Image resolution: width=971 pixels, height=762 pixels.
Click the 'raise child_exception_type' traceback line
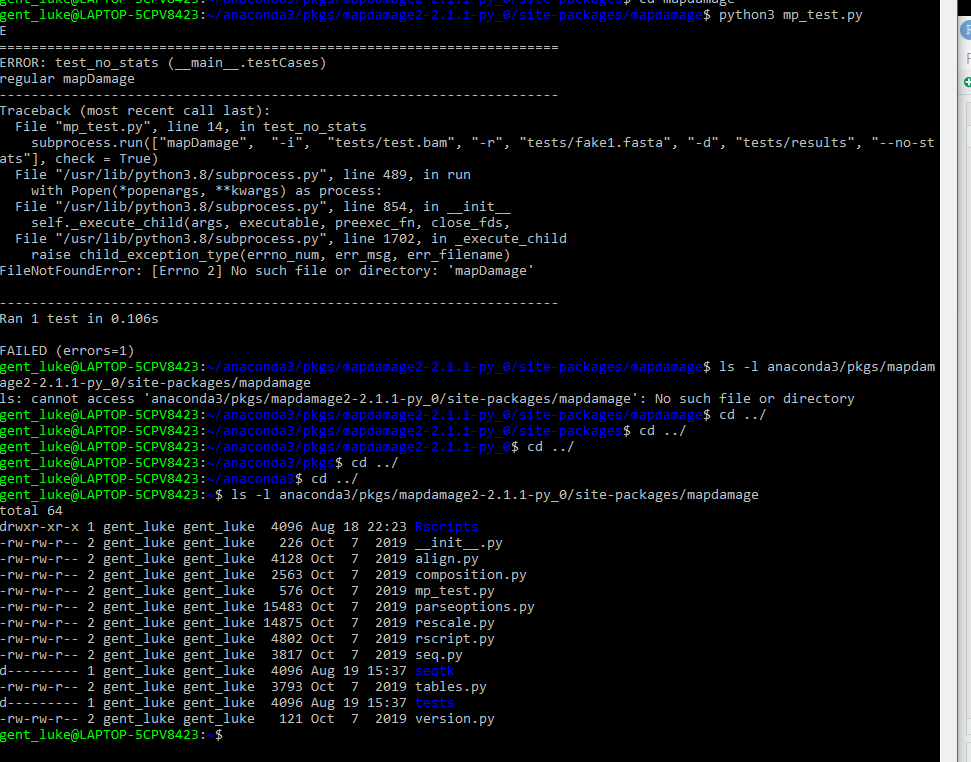click(x=271, y=254)
